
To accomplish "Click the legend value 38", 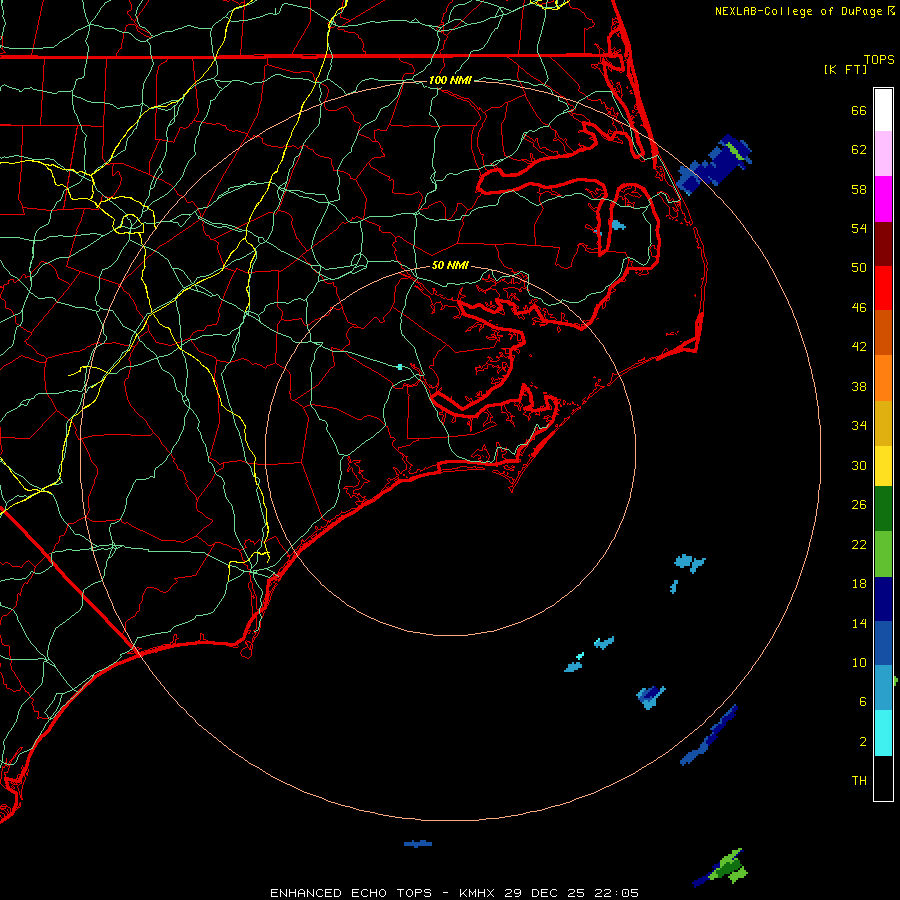I will (859, 386).
